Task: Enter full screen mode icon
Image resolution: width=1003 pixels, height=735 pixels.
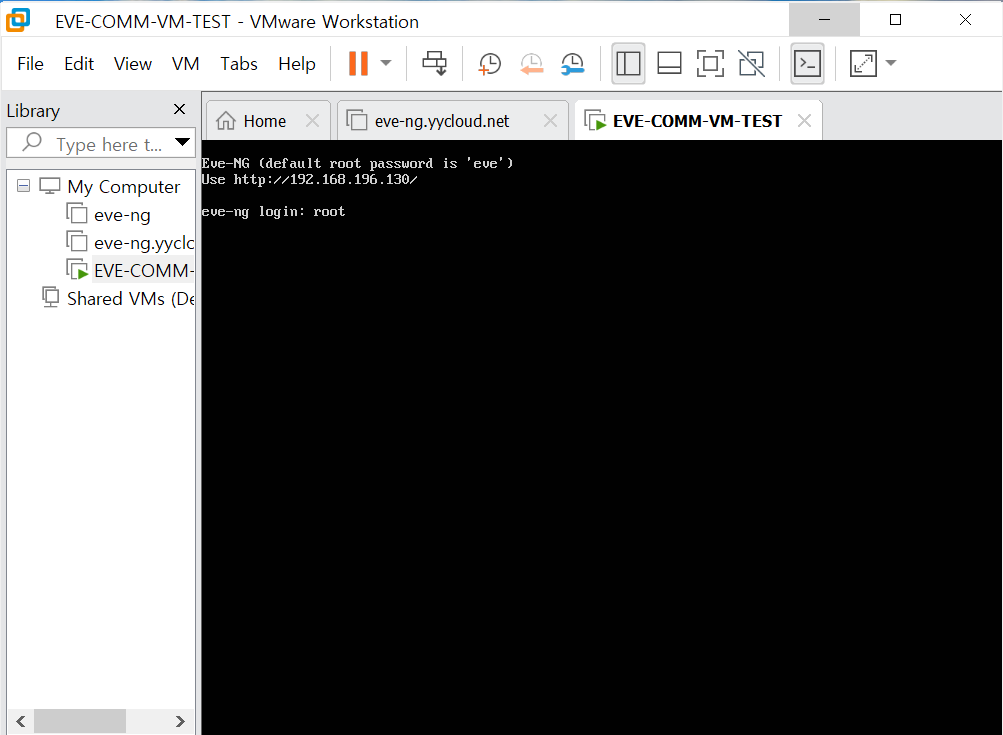Action: [710, 63]
